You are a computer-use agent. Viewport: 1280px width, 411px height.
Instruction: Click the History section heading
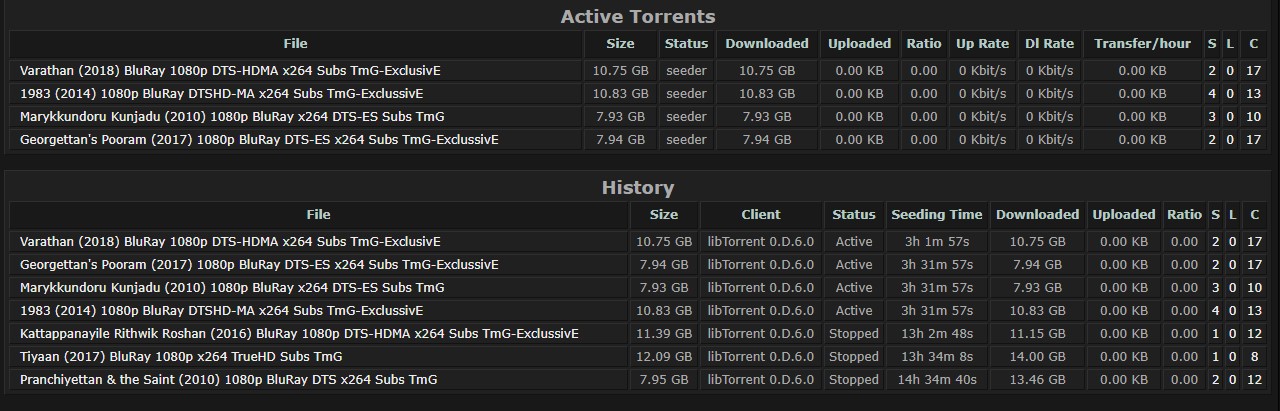(637, 188)
